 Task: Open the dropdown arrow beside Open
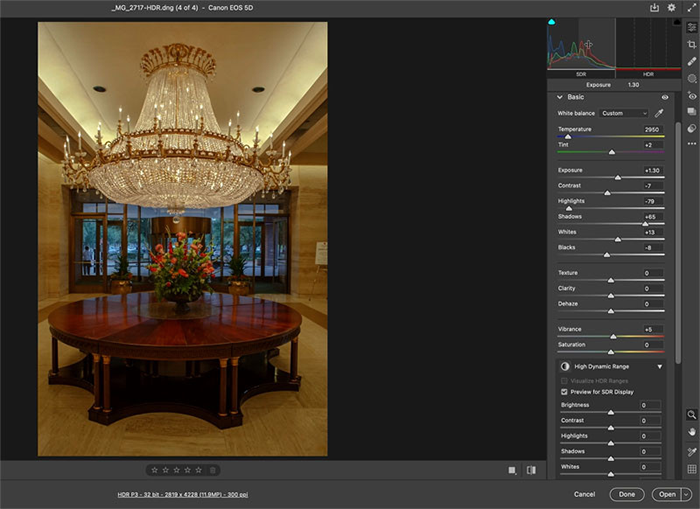pyautogui.click(x=687, y=494)
